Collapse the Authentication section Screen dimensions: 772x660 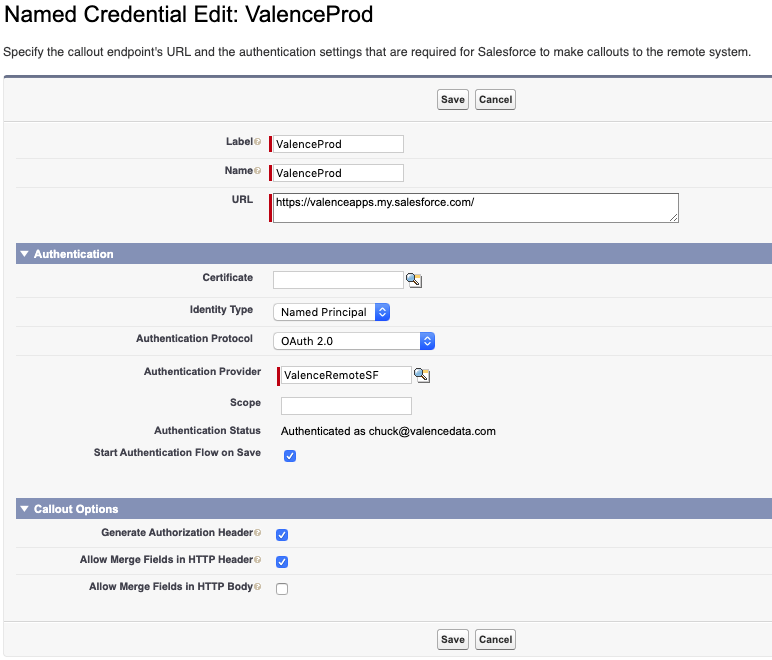[24, 254]
